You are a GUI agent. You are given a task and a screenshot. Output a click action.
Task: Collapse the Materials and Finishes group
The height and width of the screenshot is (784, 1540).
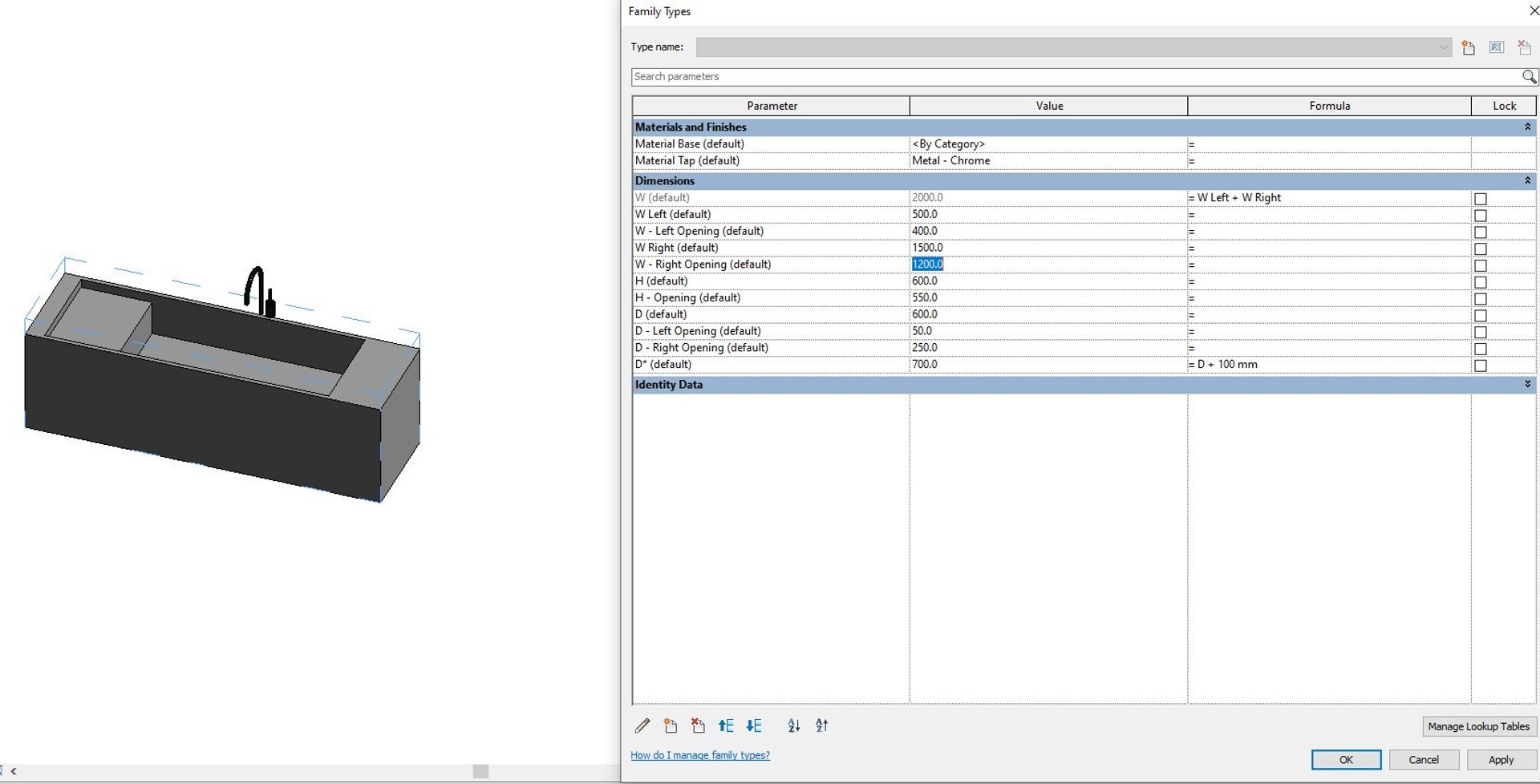coord(1527,127)
